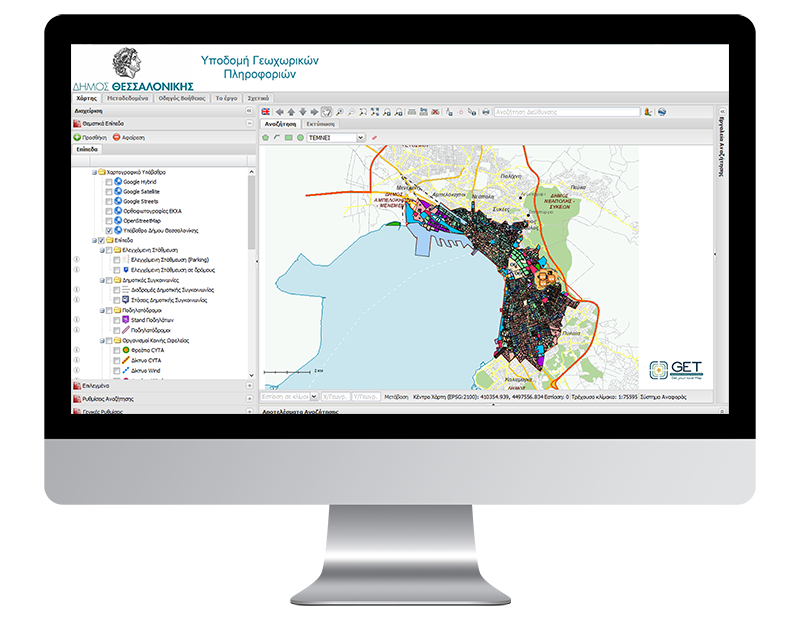This screenshot has width=800, height=622.
Task: Switch language with the British flag icon
Action: 265,112
